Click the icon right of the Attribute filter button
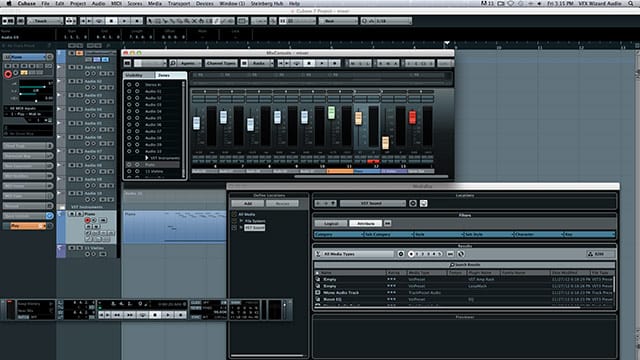Viewport: 640px width, 360px height. tap(387, 223)
